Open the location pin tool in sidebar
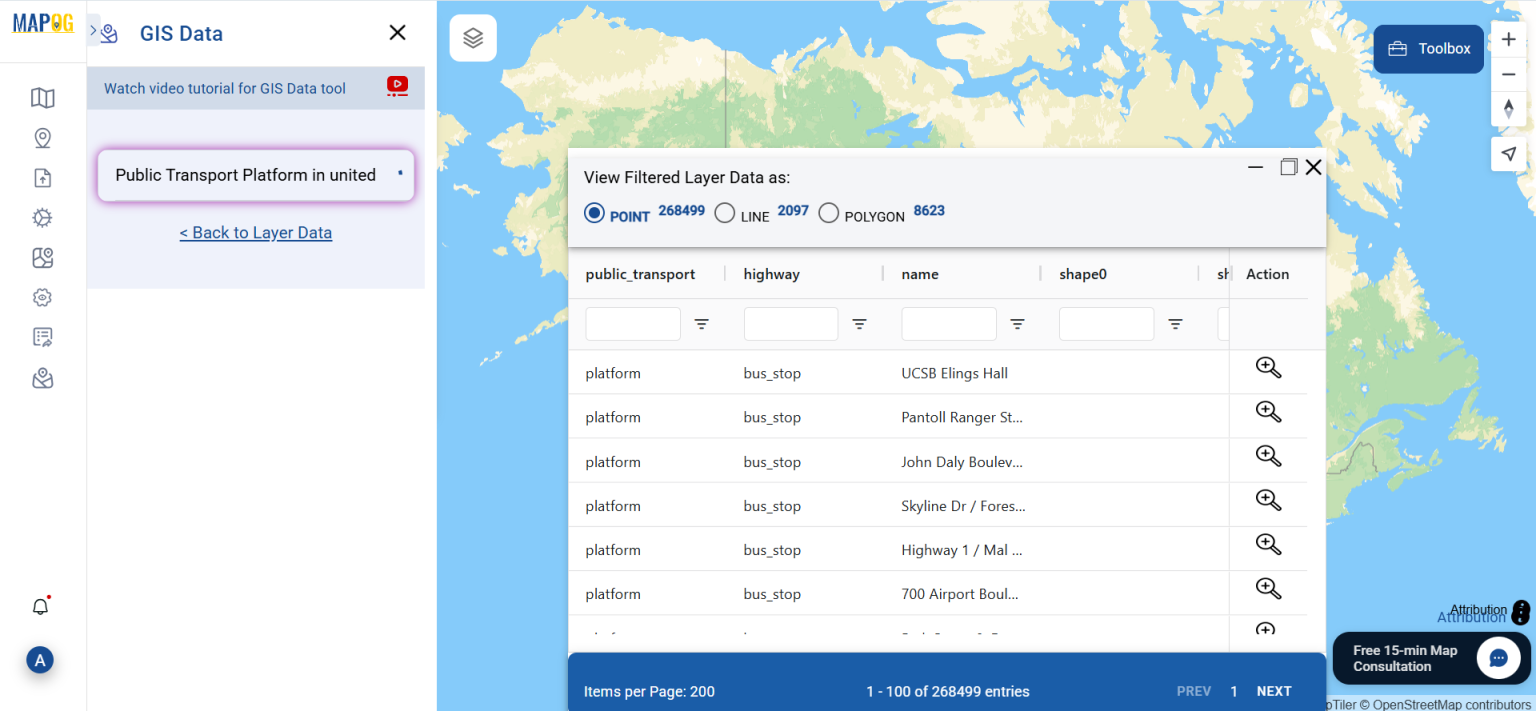This screenshot has width=1536, height=711. click(42, 137)
